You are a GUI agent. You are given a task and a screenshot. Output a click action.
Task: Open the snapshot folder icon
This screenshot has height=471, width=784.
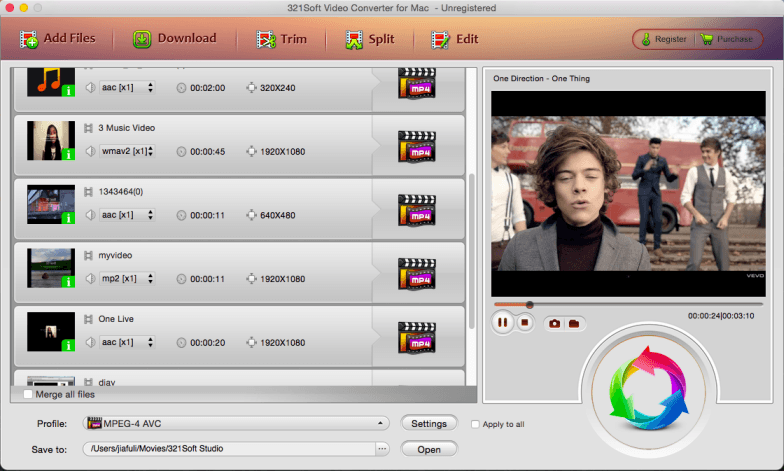pyautogui.click(x=574, y=324)
